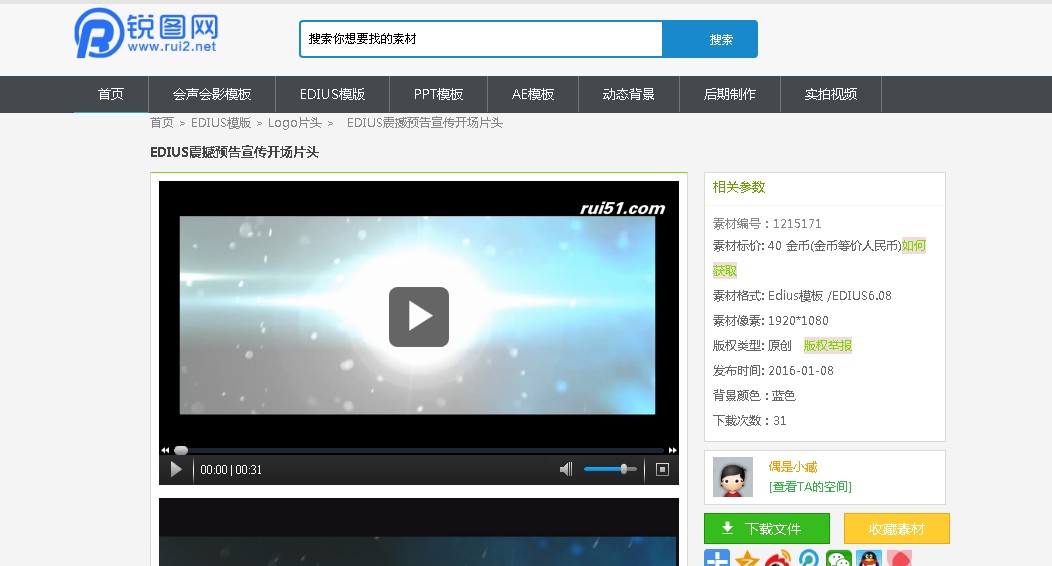
Task: Click the yellow 收藏素材 button
Action: pyautogui.click(x=897, y=528)
